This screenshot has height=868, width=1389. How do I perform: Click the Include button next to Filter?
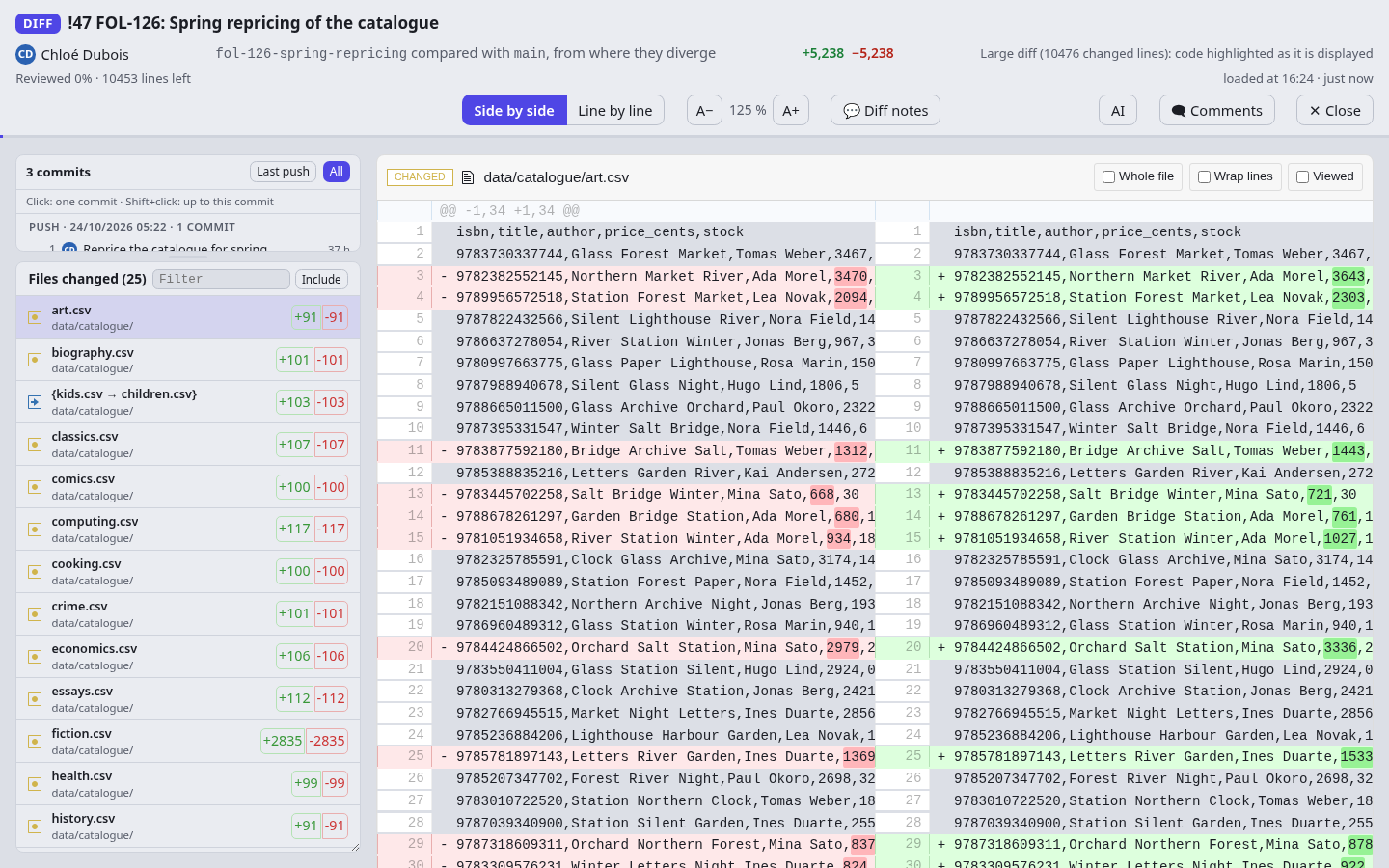pyautogui.click(x=321, y=280)
